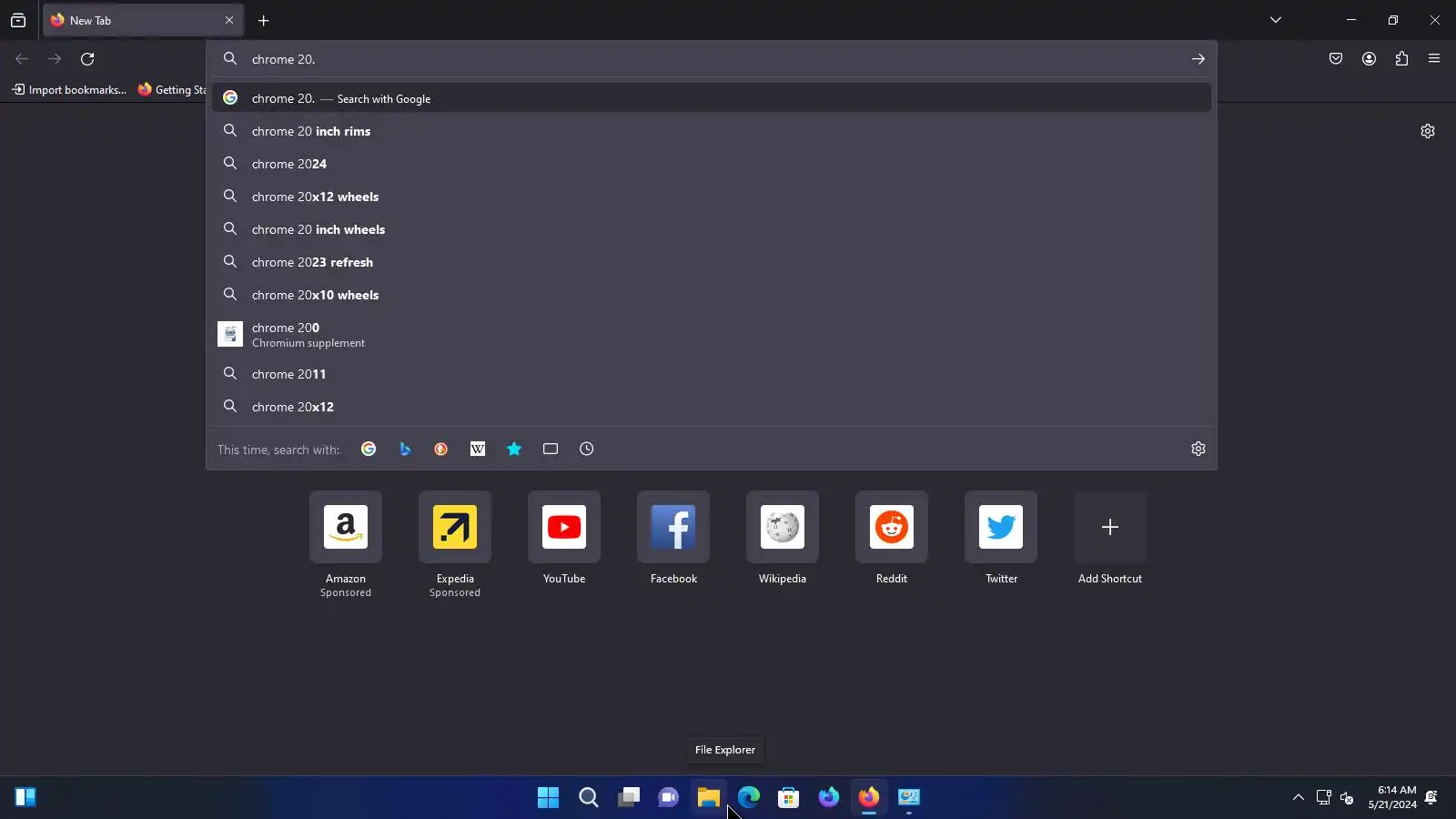Open Getting Started bookmark
Screen dimensions: 1456x819
(x=172, y=89)
